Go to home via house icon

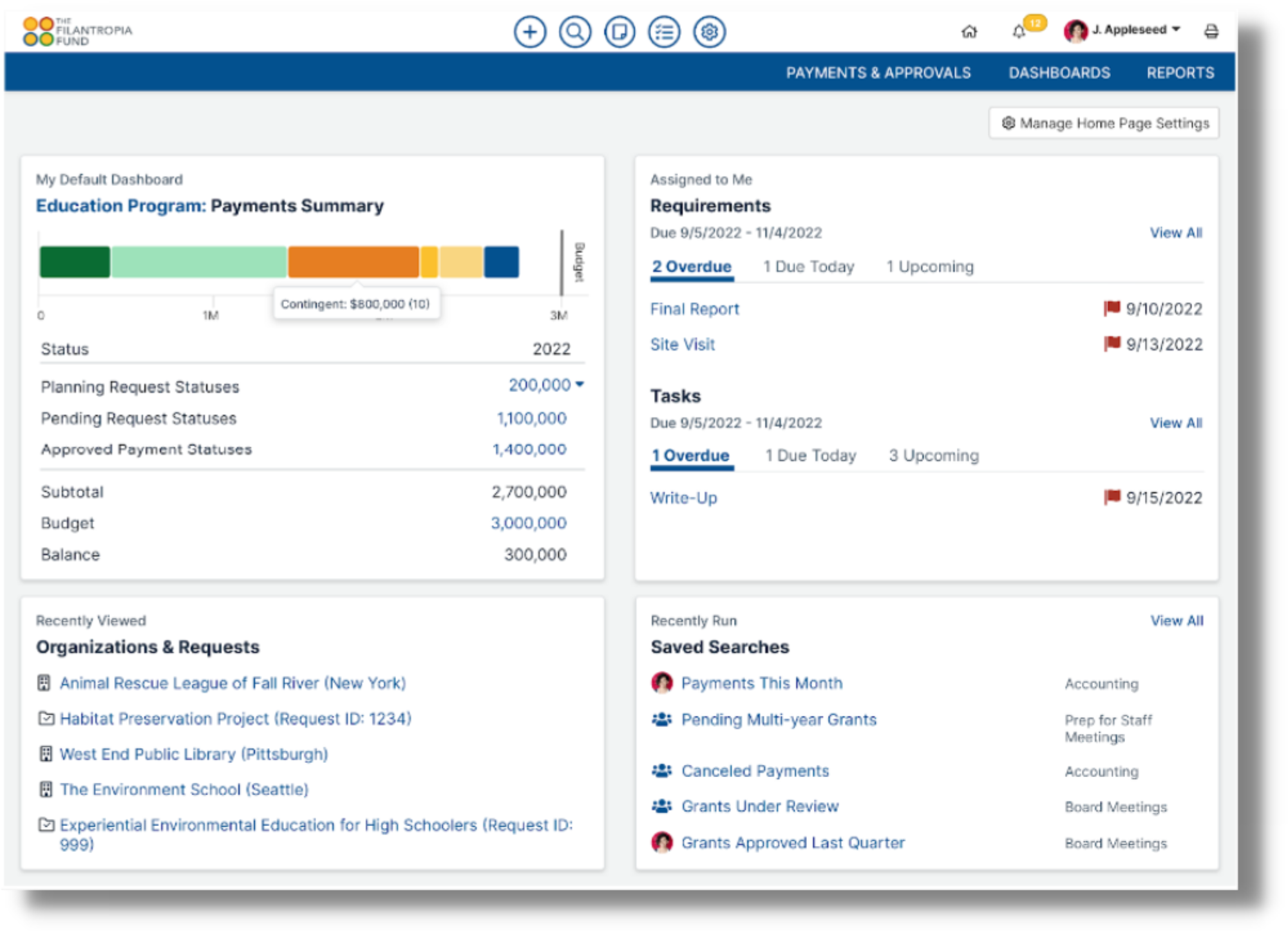point(969,32)
